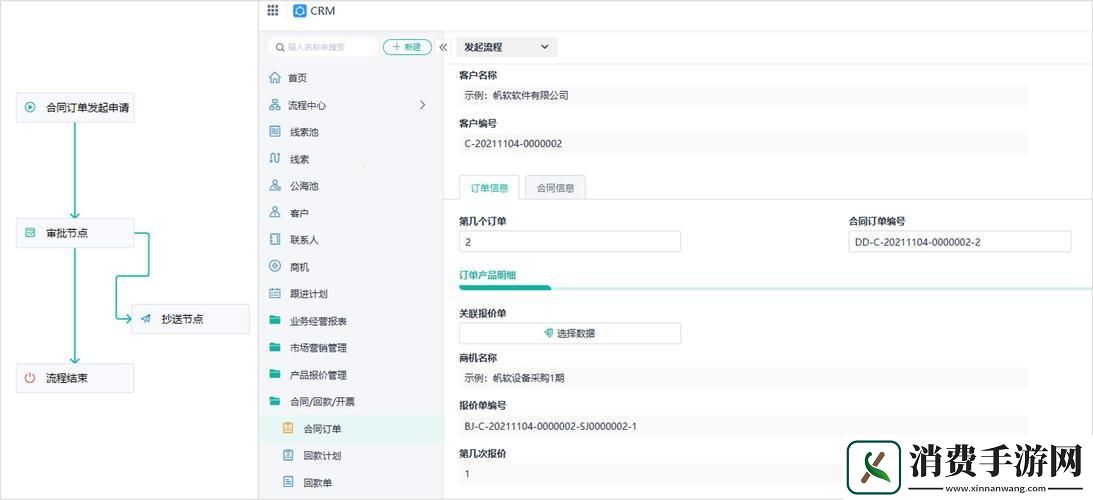The width and height of the screenshot is (1093, 500).
Task: Select the 合同订单发起申请 flow node
Action: click(75, 107)
